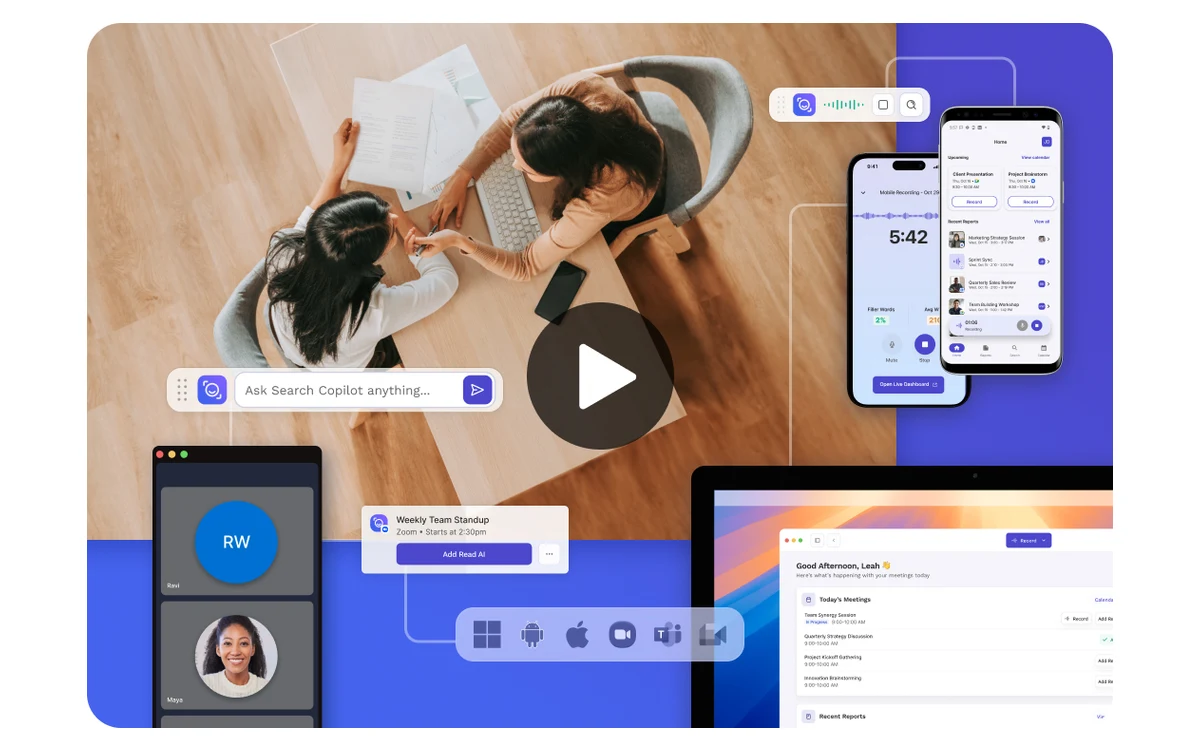Mute mic in the phone recording mini-bar
Screen dimensions: 1200x750
click(x=1022, y=325)
